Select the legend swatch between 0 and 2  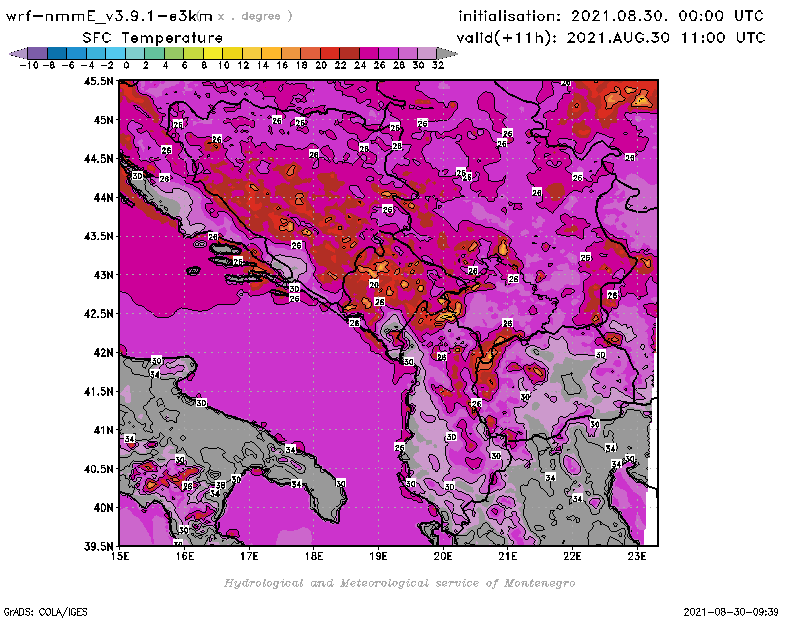pos(135,53)
